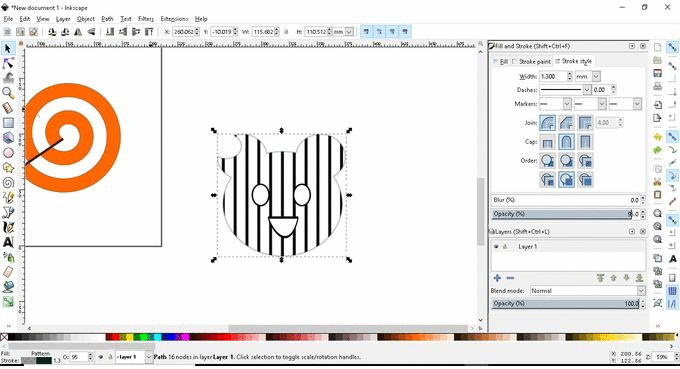Toggle current layer visibility in status bar
This screenshot has width=680, height=369.
click(x=101, y=357)
